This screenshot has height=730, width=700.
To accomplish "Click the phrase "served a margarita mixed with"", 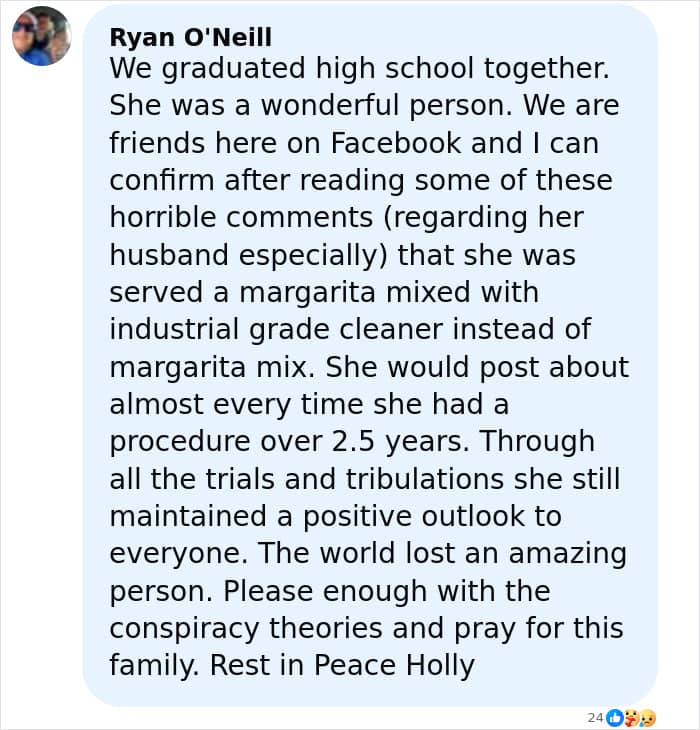I will coord(324,292).
